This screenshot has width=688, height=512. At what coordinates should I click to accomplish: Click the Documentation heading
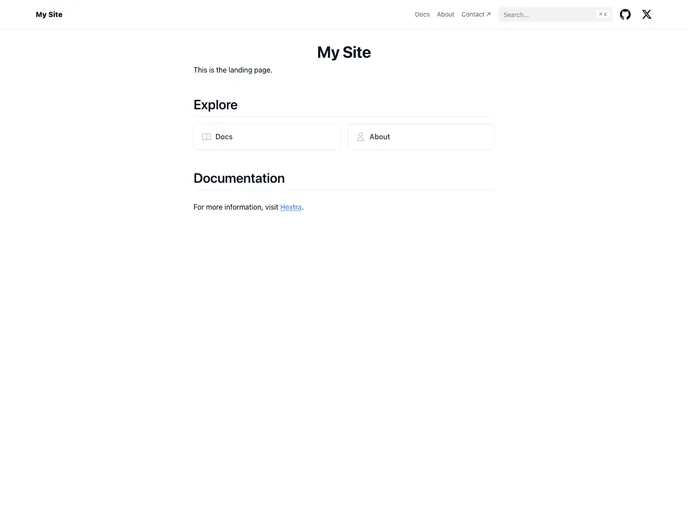coord(239,178)
